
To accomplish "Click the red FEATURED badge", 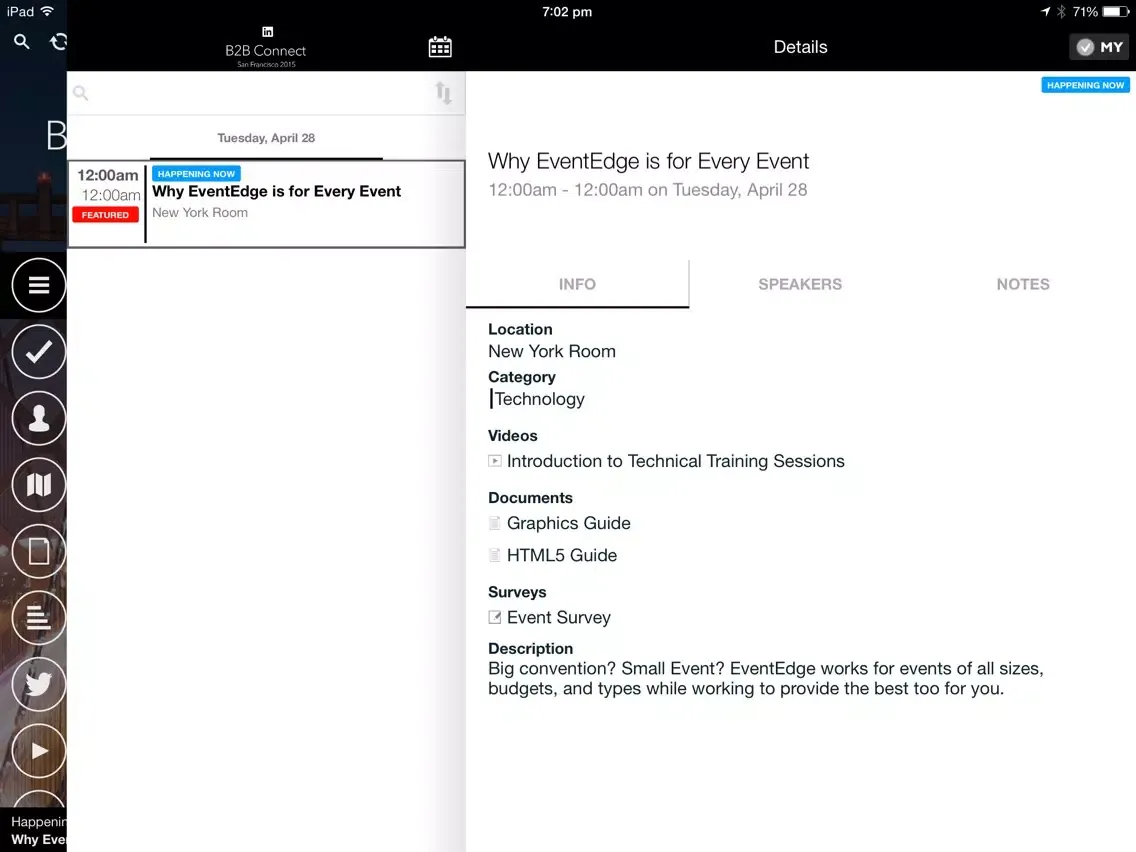I will tap(105, 214).
